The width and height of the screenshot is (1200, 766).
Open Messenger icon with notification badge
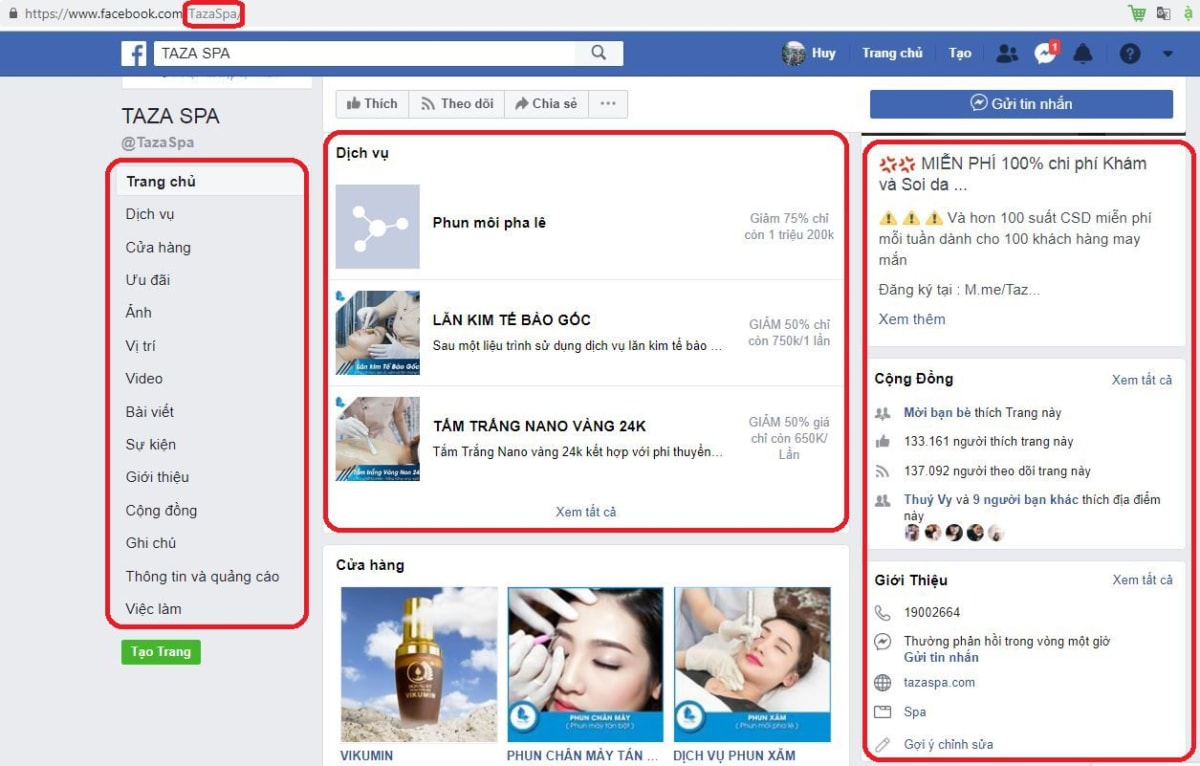pos(1046,53)
